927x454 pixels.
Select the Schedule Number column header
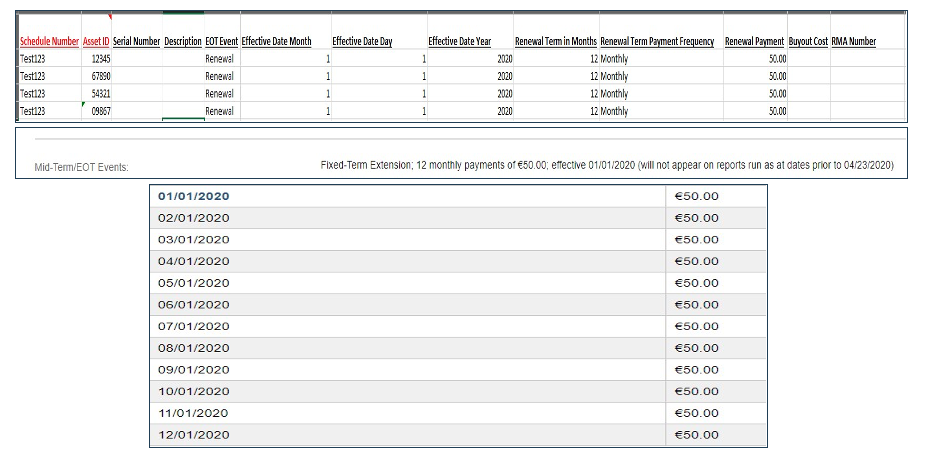coord(50,42)
